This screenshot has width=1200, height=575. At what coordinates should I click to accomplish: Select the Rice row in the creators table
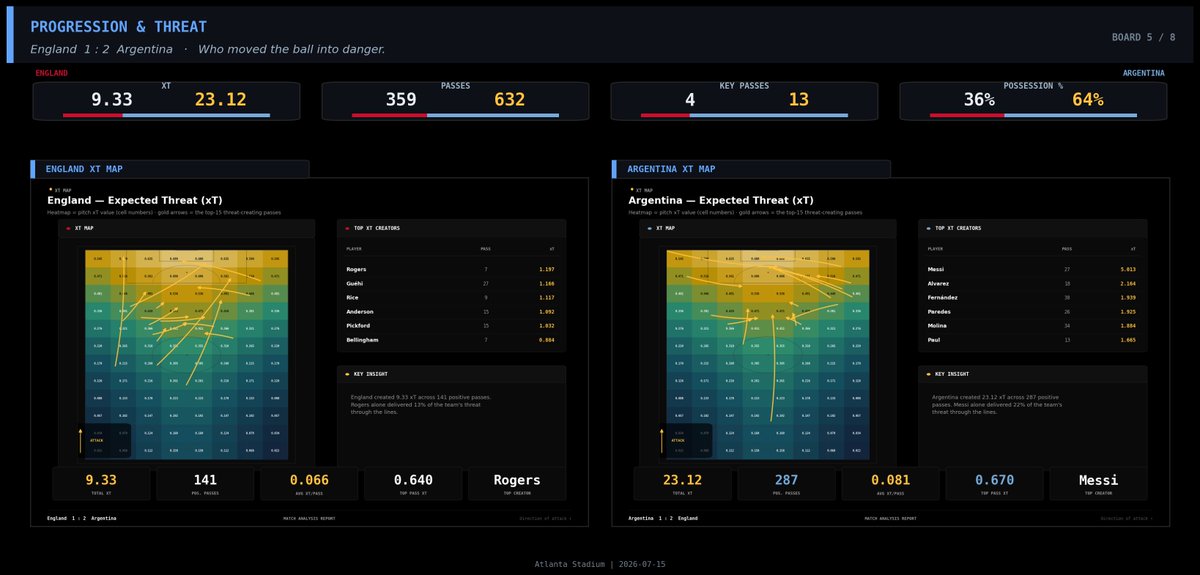[x=451, y=297]
